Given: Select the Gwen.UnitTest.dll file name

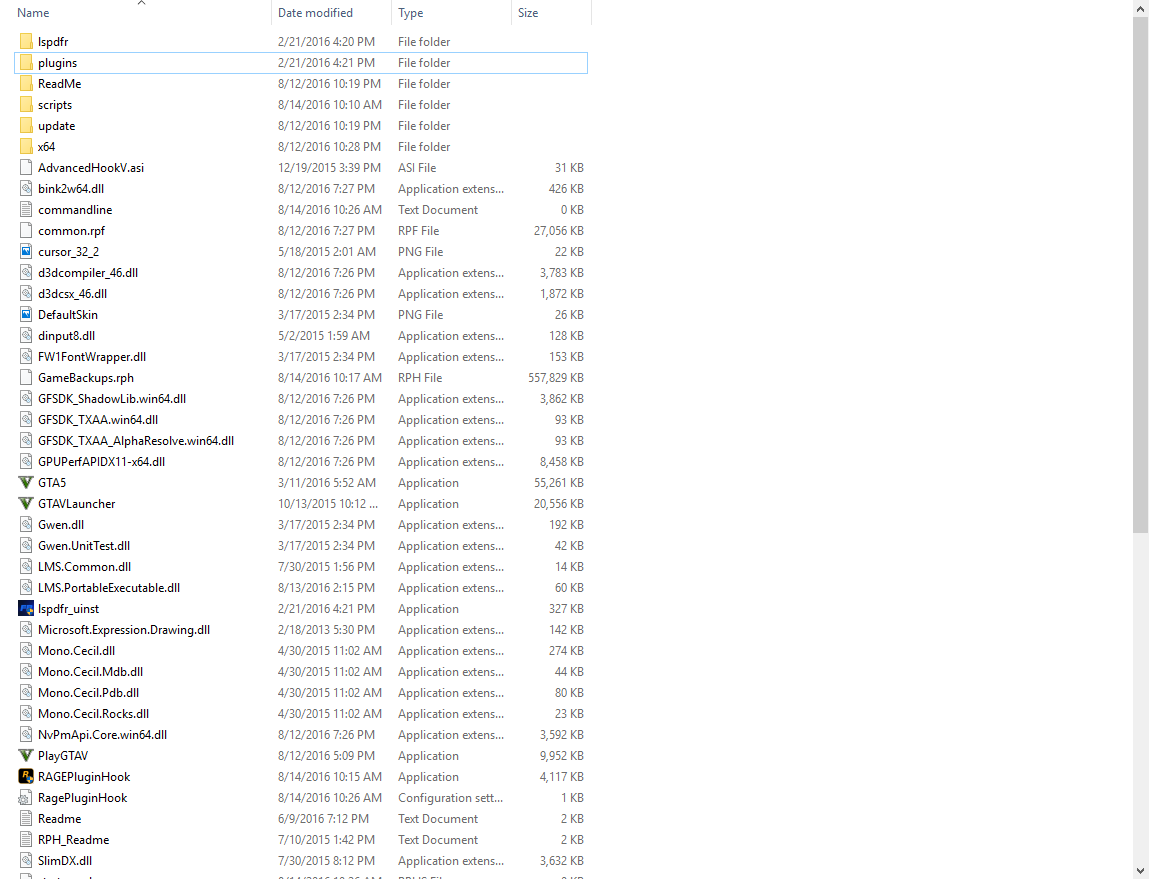Looking at the screenshot, I should click(x=84, y=546).
